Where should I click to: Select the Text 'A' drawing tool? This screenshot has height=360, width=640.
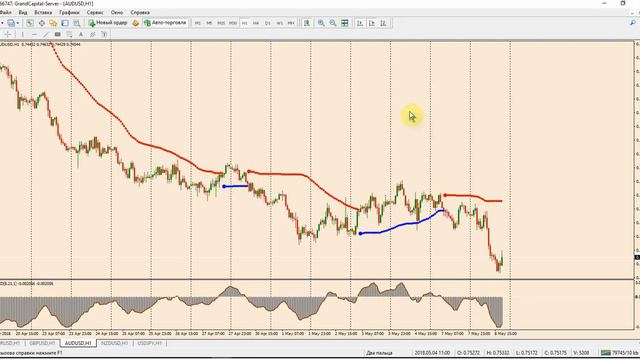click(81, 35)
